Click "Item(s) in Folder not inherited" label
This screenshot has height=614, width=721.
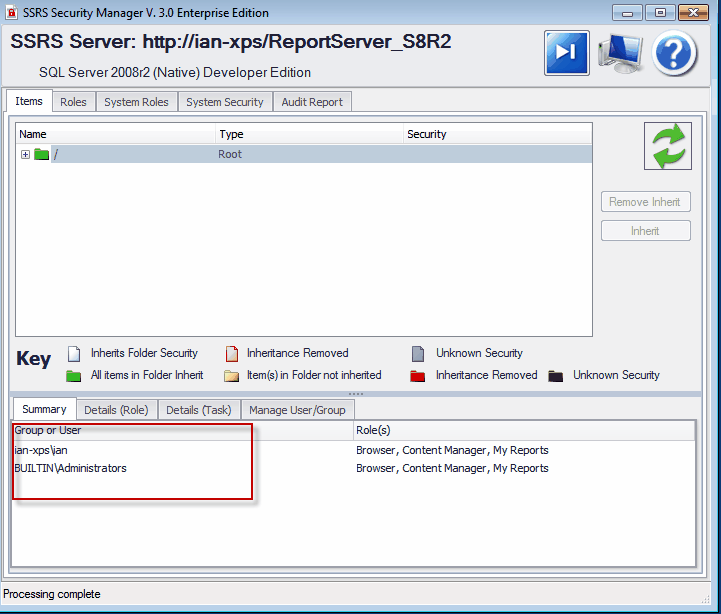(x=314, y=375)
